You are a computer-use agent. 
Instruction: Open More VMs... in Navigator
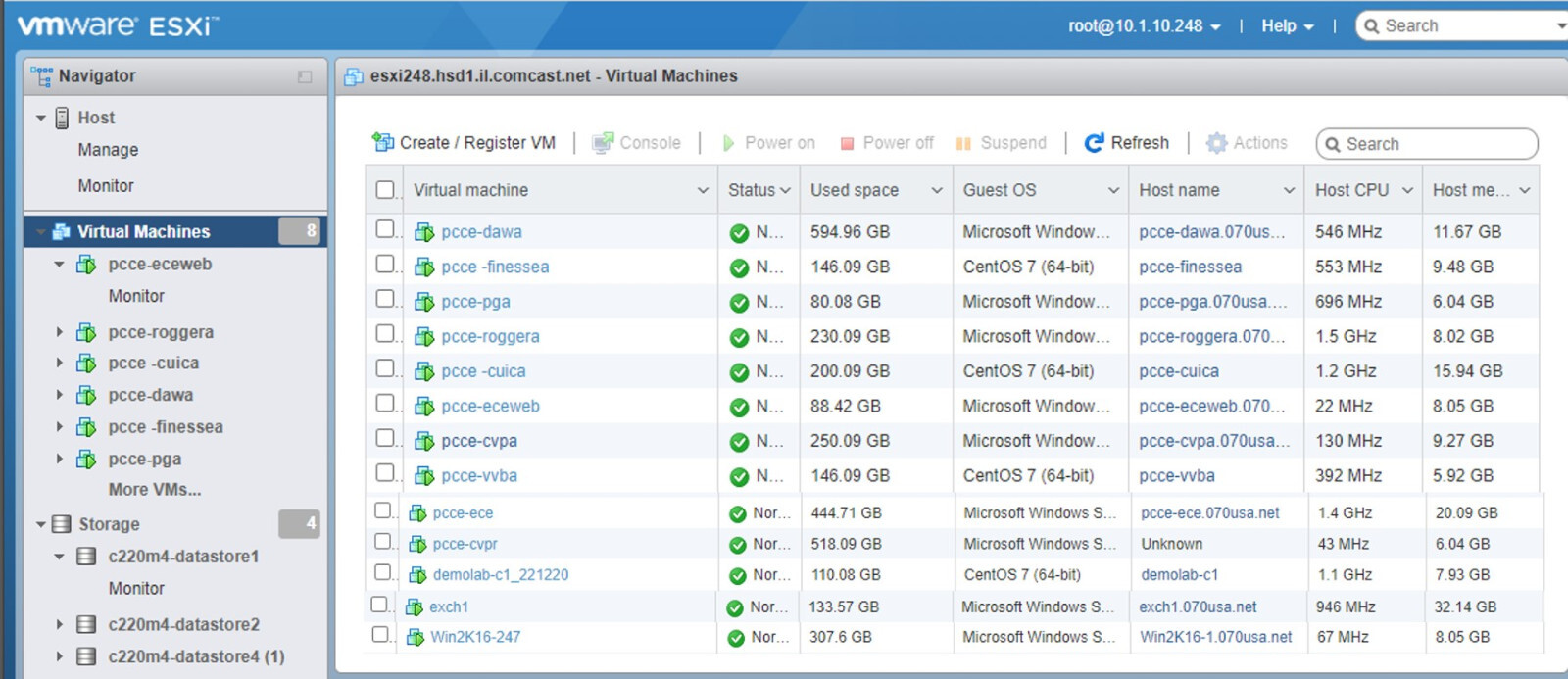point(155,490)
